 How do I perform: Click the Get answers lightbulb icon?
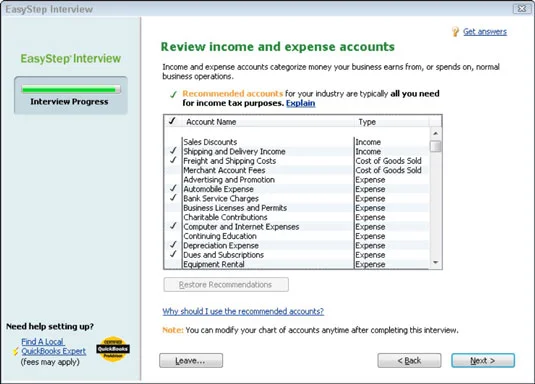[455, 32]
